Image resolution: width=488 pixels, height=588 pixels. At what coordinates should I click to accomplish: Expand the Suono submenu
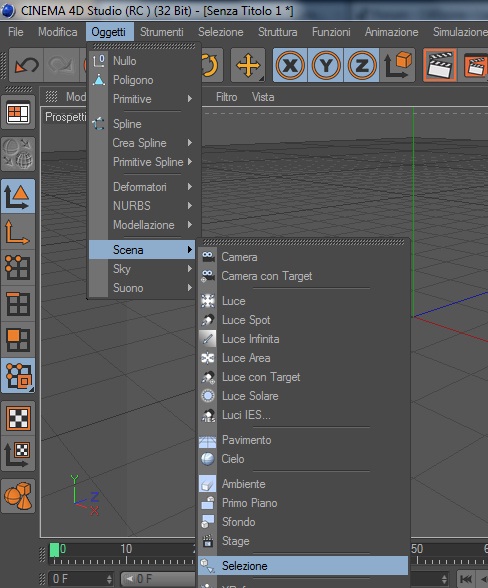(x=142, y=288)
